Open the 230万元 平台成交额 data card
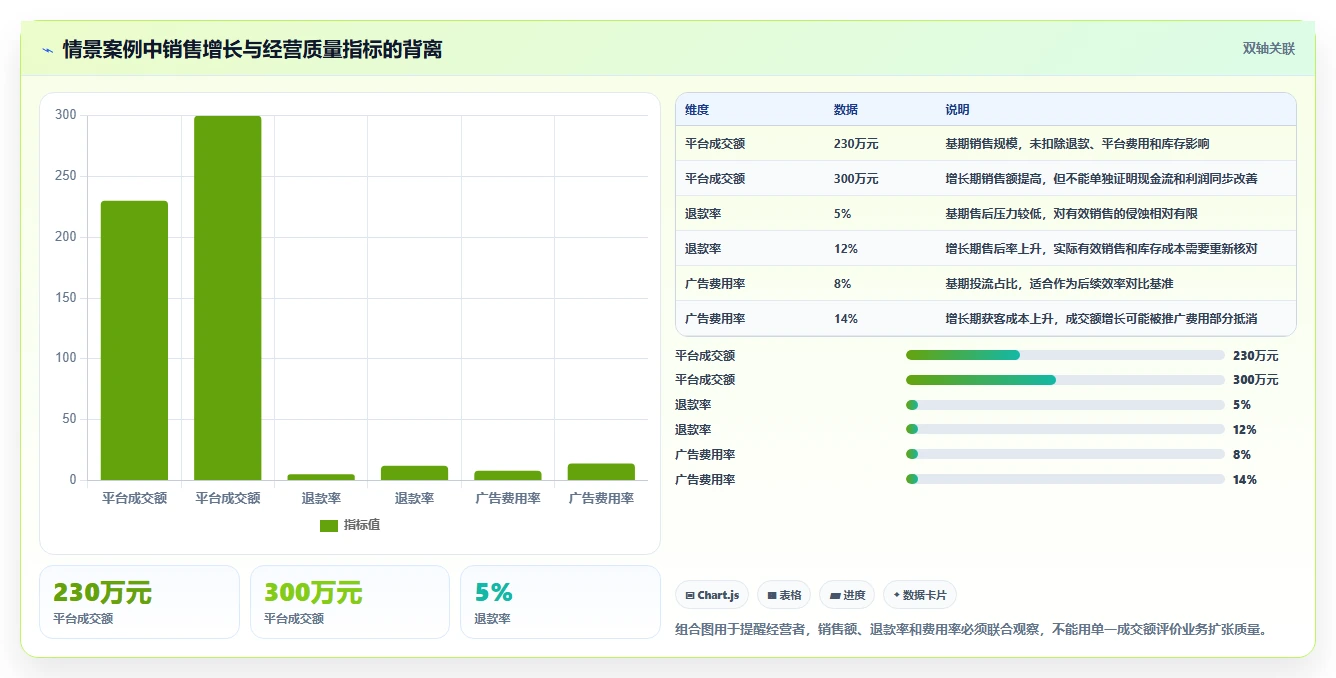This screenshot has height=678, width=1336. tap(139, 602)
